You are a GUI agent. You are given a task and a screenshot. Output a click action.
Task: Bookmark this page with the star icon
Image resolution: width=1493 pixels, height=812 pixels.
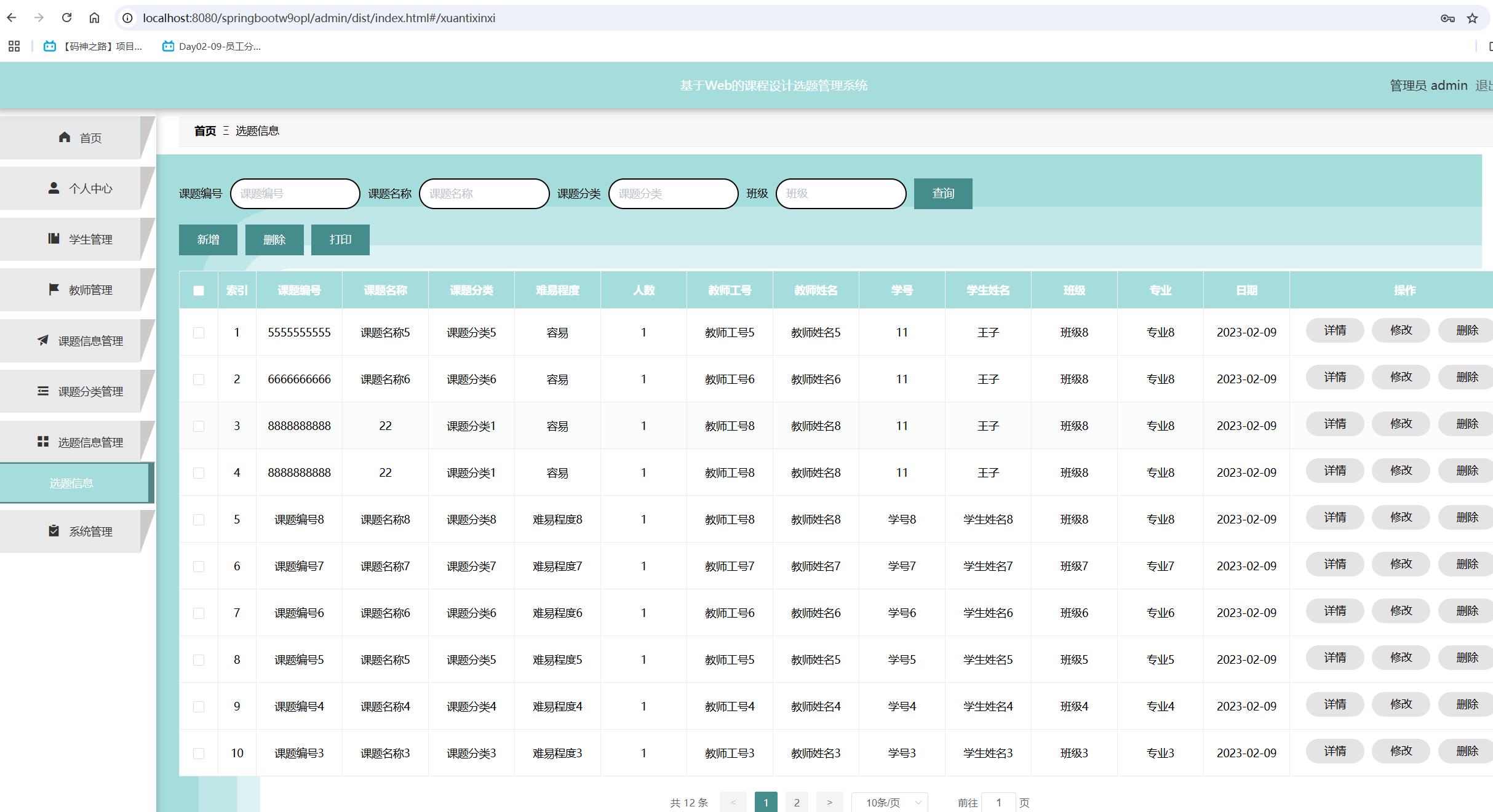[1472, 18]
